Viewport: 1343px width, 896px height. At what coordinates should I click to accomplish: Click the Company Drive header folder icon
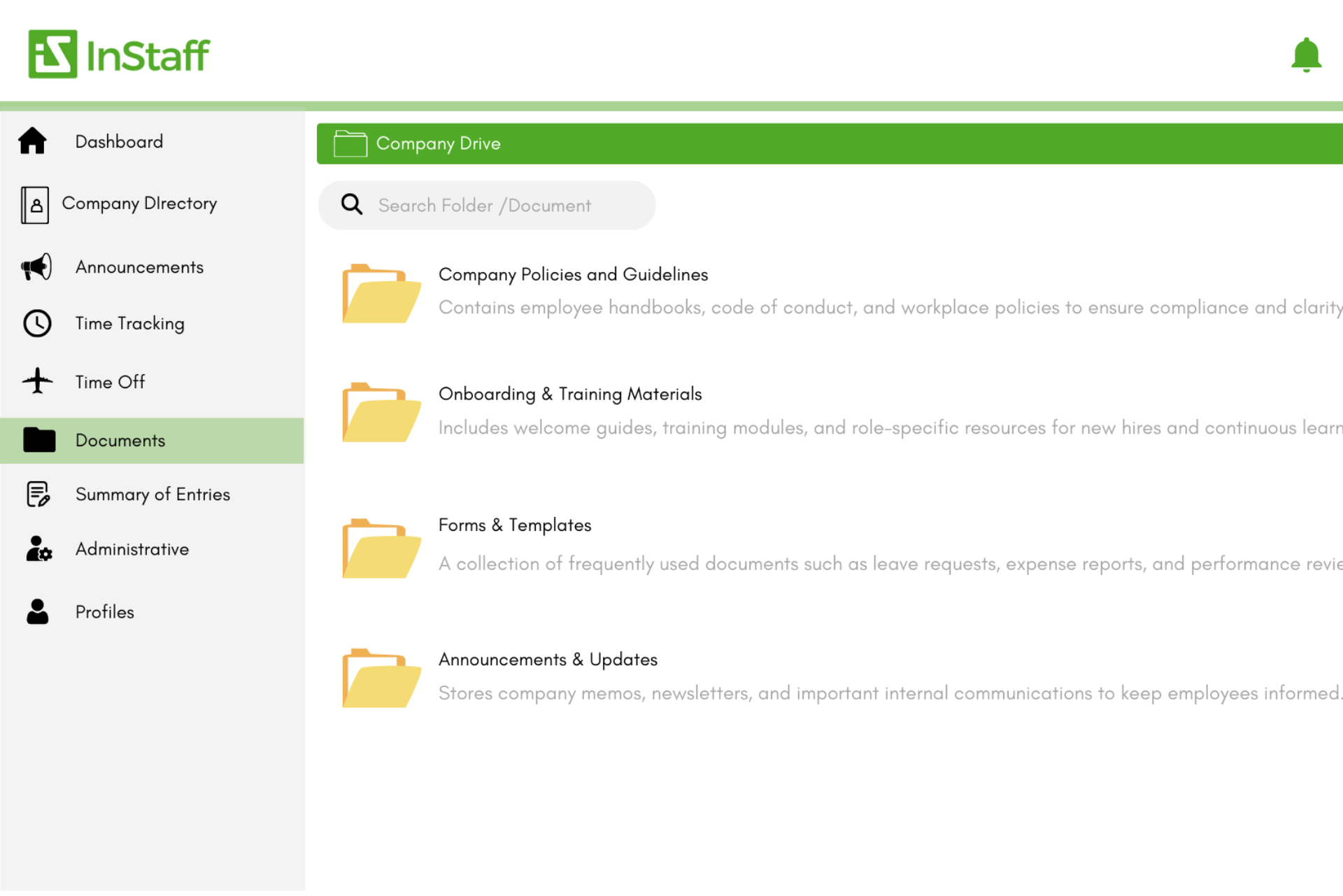pos(350,143)
